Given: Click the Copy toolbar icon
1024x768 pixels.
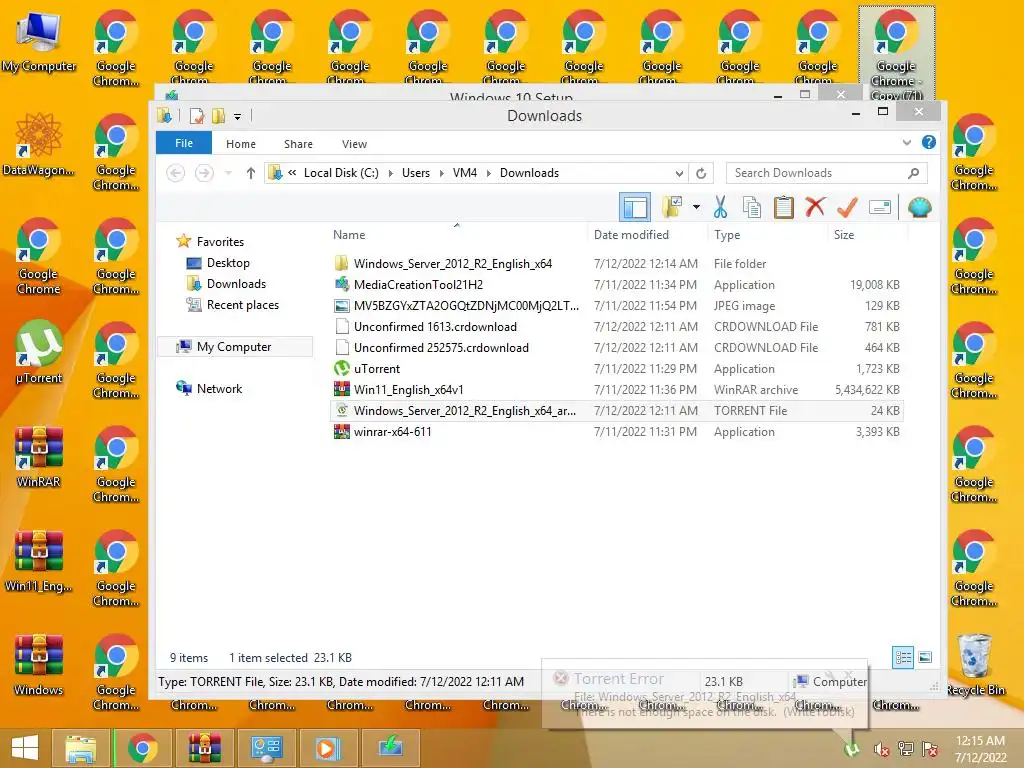Looking at the screenshot, I should (x=752, y=207).
